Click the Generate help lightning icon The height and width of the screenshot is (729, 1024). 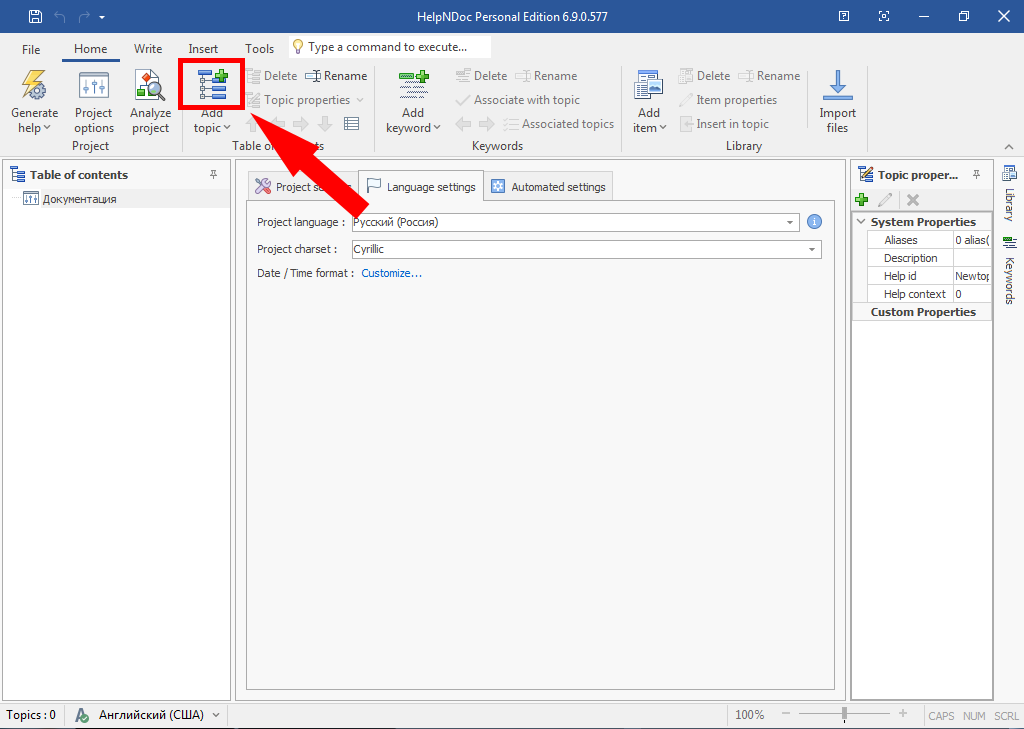pyautogui.click(x=34, y=86)
